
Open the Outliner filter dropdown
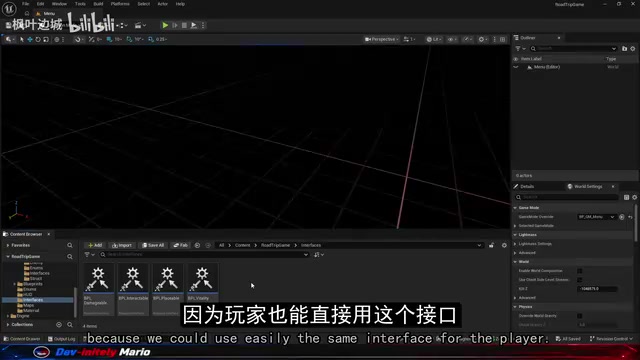coord(520,49)
